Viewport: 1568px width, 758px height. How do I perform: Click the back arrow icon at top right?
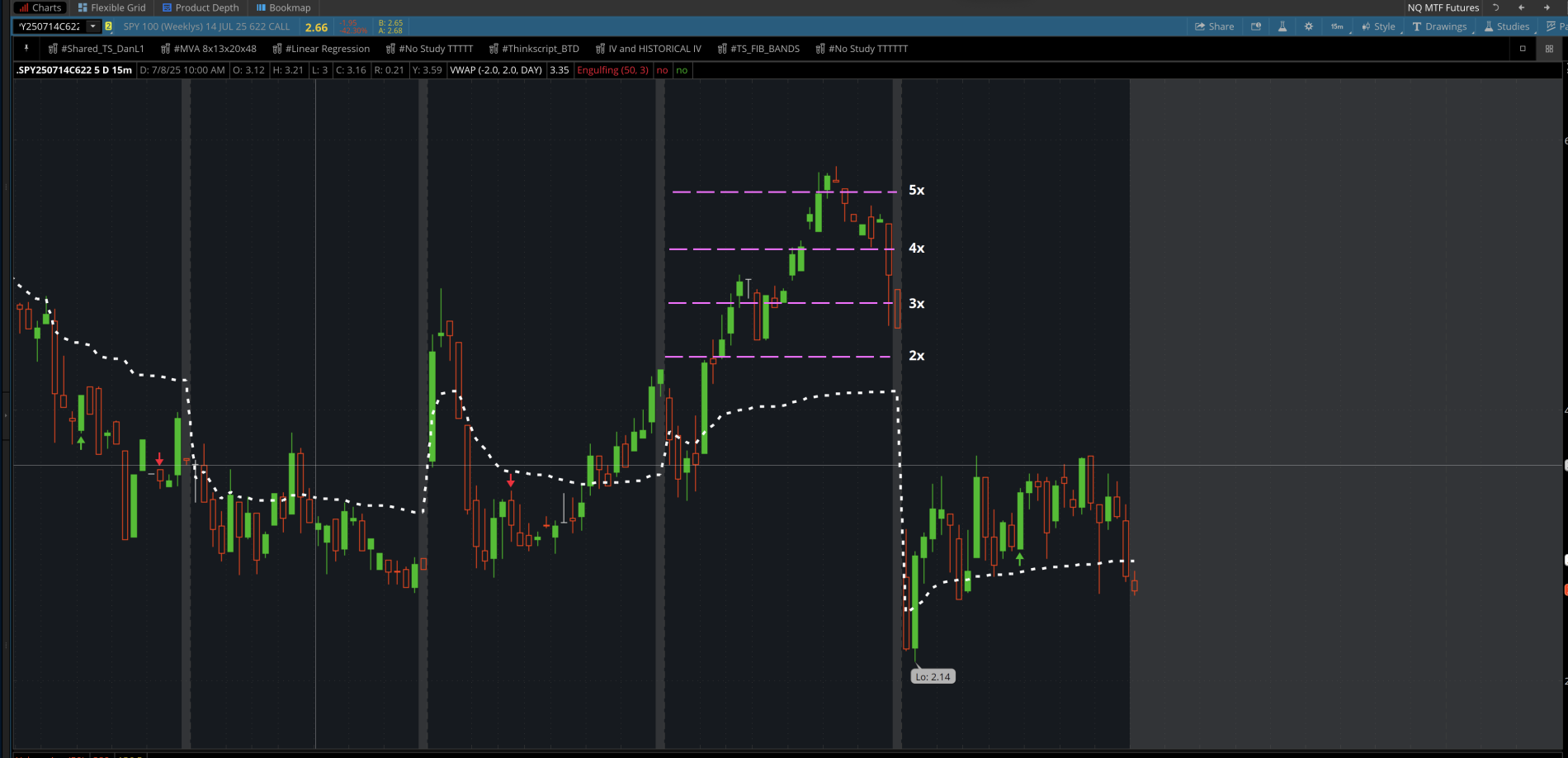click(1521, 7)
